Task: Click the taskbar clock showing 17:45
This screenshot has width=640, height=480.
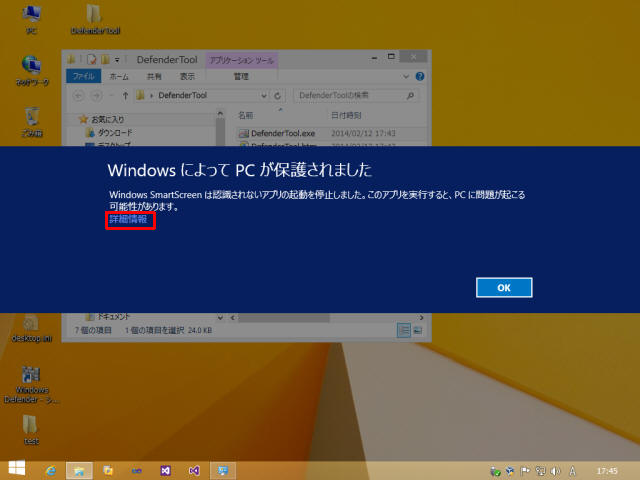Action: point(607,471)
